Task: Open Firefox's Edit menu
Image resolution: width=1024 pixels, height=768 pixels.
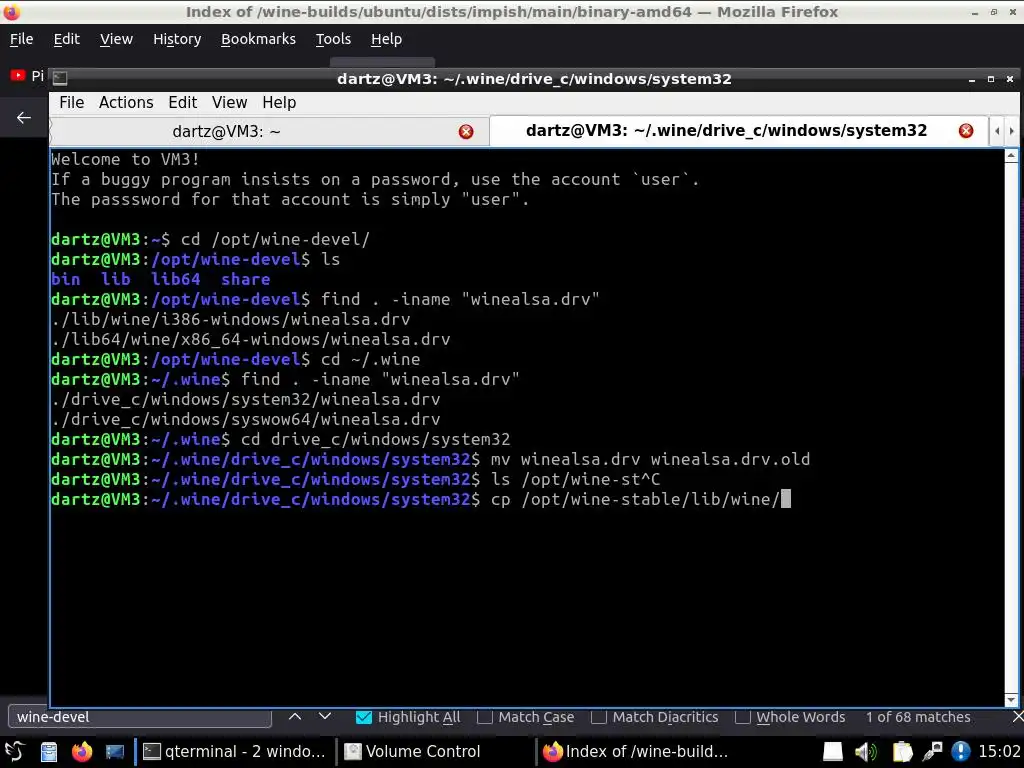Action: click(67, 39)
